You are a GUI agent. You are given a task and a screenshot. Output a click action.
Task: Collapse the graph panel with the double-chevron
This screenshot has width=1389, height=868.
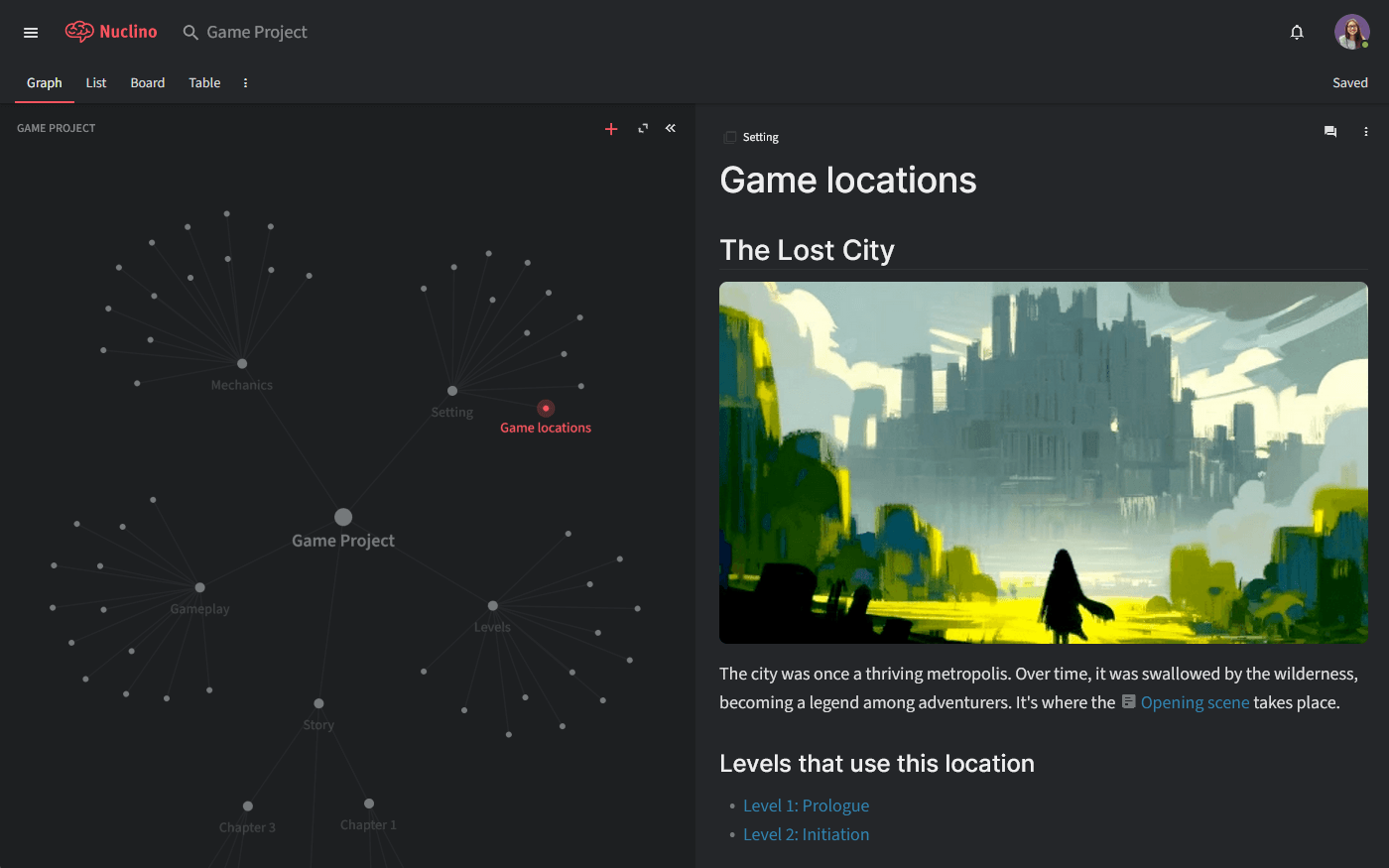(670, 128)
